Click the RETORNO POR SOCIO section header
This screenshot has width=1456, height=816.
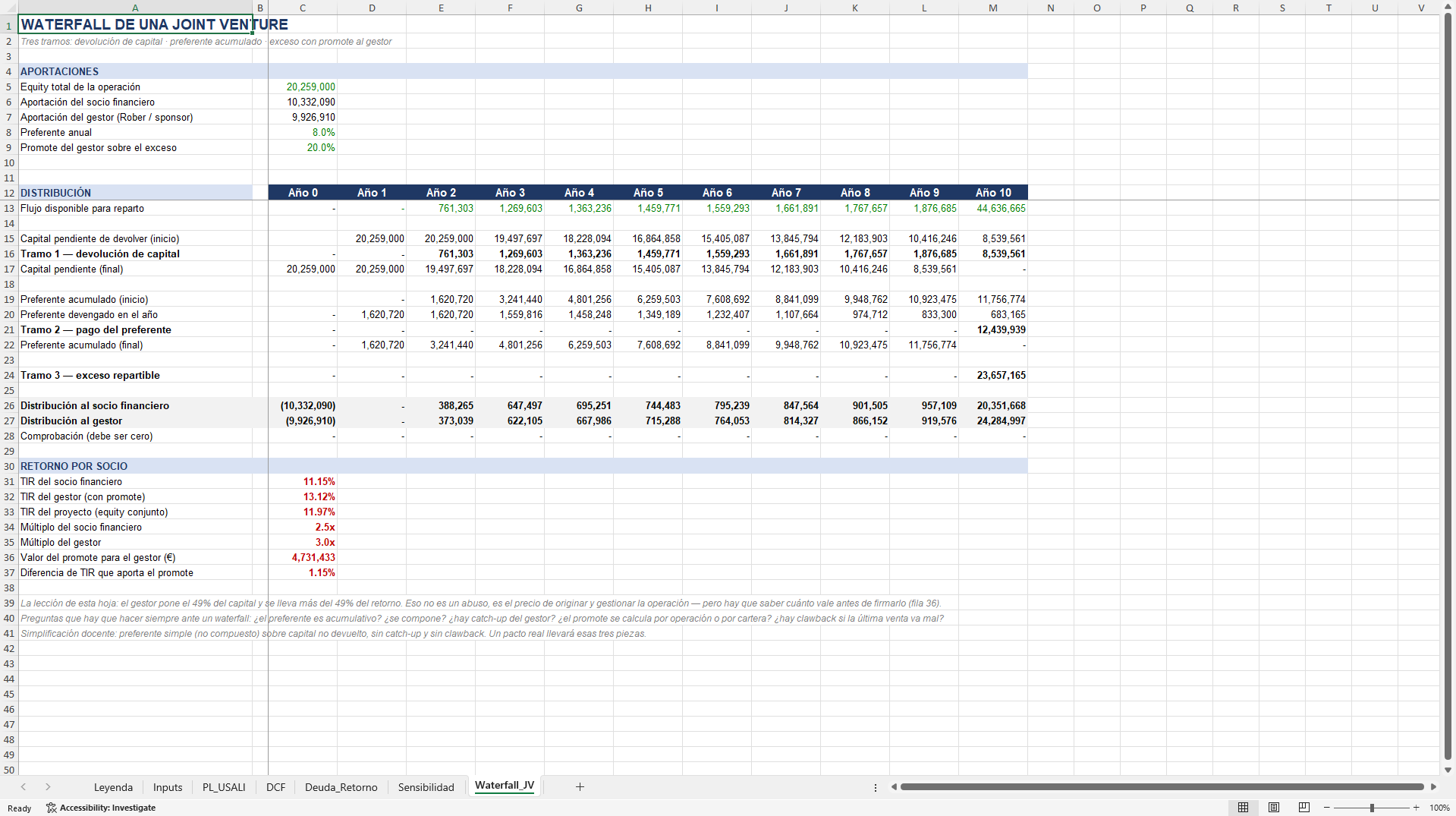coord(135,466)
